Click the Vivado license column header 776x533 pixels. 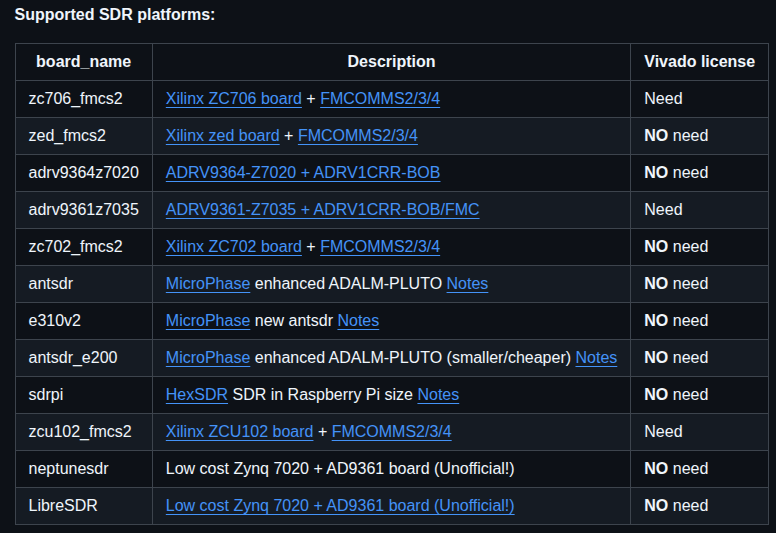click(699, 61)
